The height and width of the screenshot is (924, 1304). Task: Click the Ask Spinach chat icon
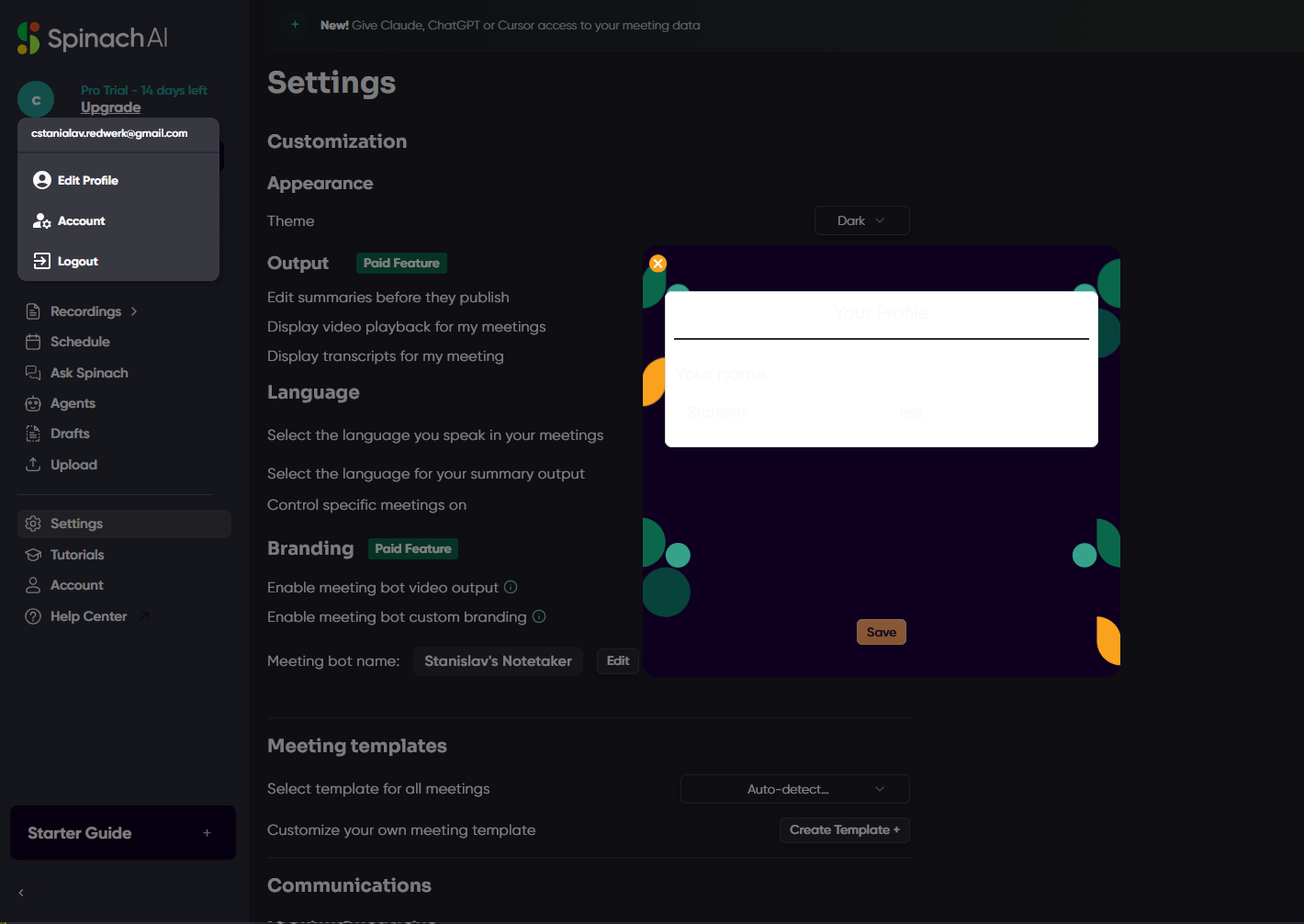pos(33,373)
